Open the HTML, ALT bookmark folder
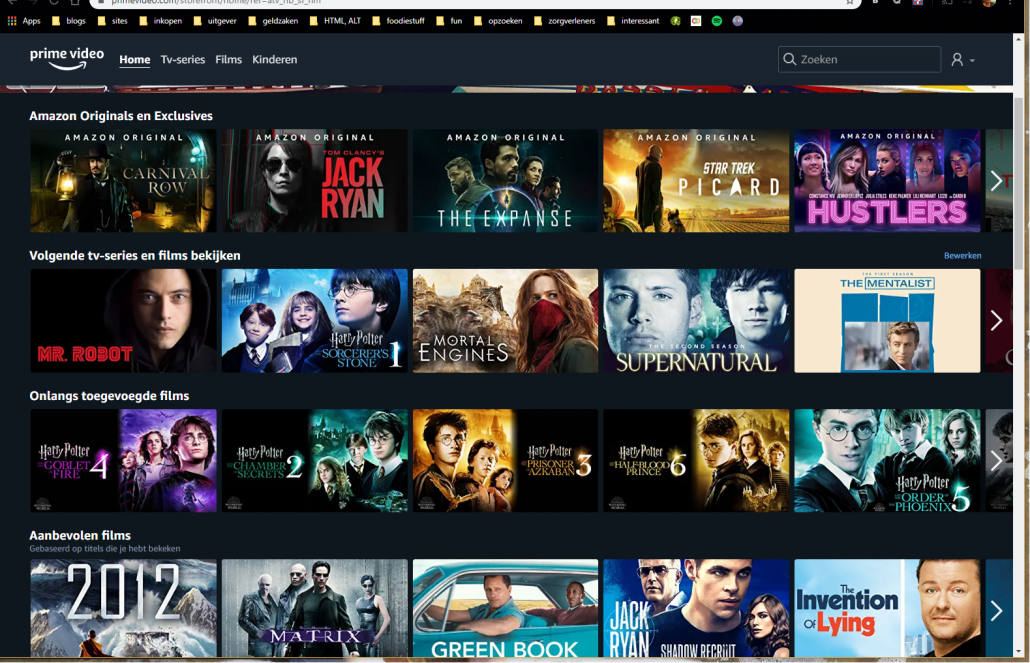The image size is (1030, 663). point(335,21)
